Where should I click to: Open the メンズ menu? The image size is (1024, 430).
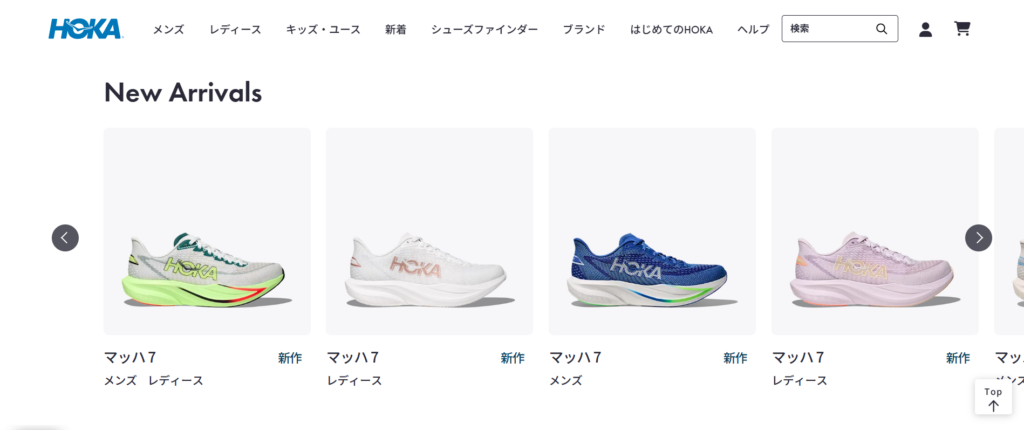click(x=168, y=29)
